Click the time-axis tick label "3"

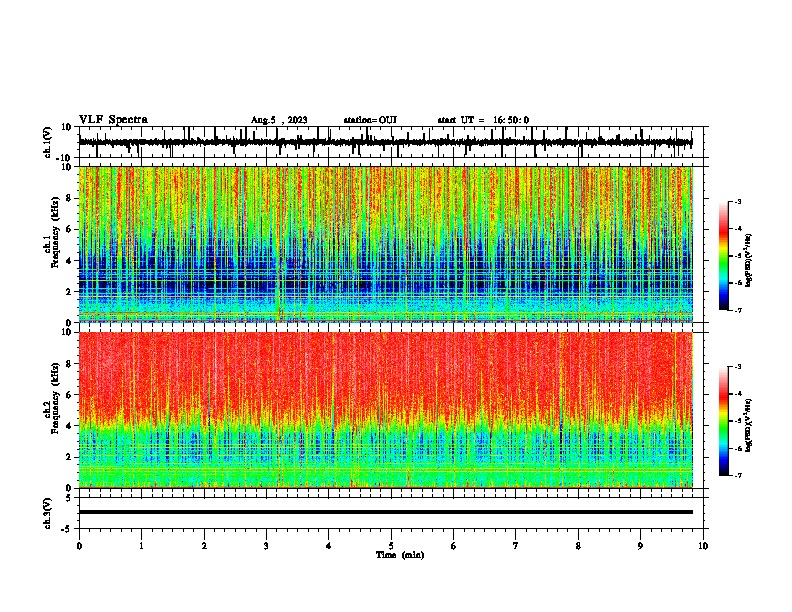coord(266,546)
